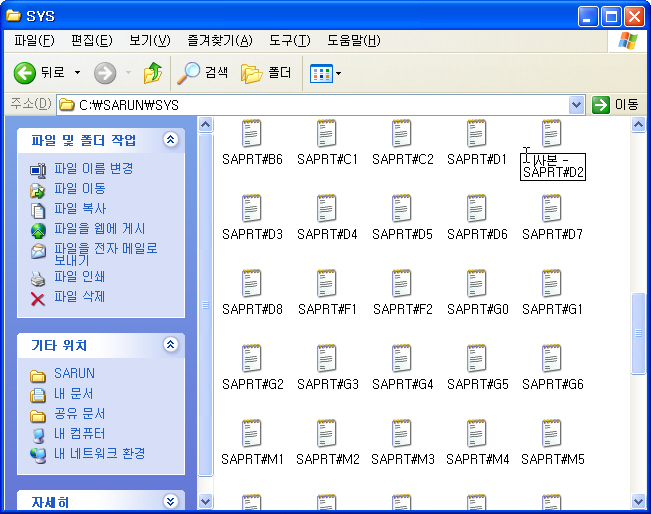This screenshot has height=514, width=651.
Task: Select the SAPRT#F2 file icon
Action: pyautogui.click(x=402, y=283)
